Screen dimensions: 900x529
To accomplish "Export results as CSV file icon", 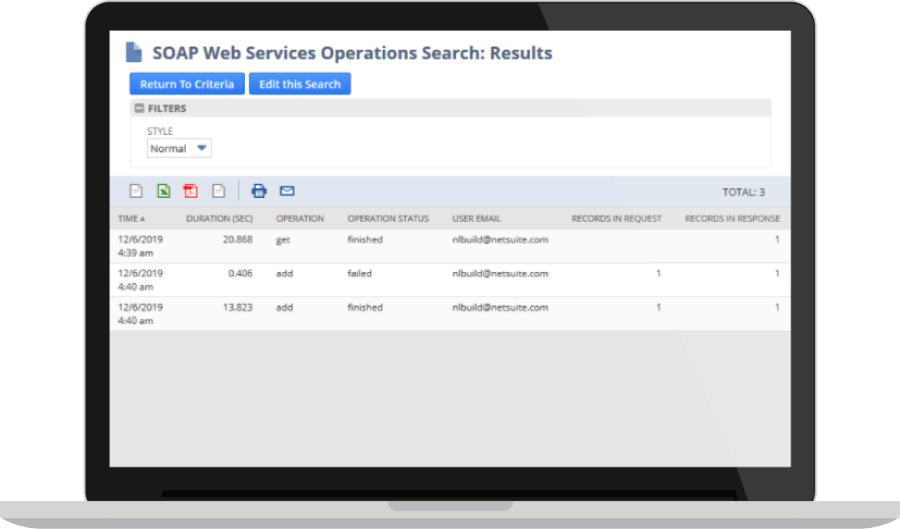I will 136,191.
